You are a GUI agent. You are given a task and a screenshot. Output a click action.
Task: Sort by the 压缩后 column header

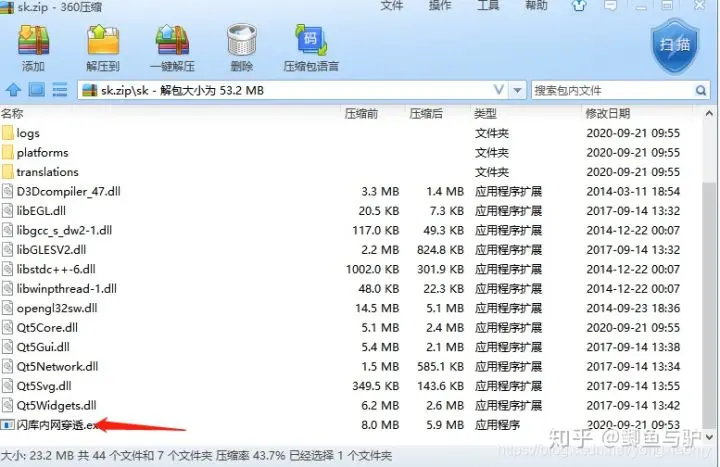pos(426,113)
